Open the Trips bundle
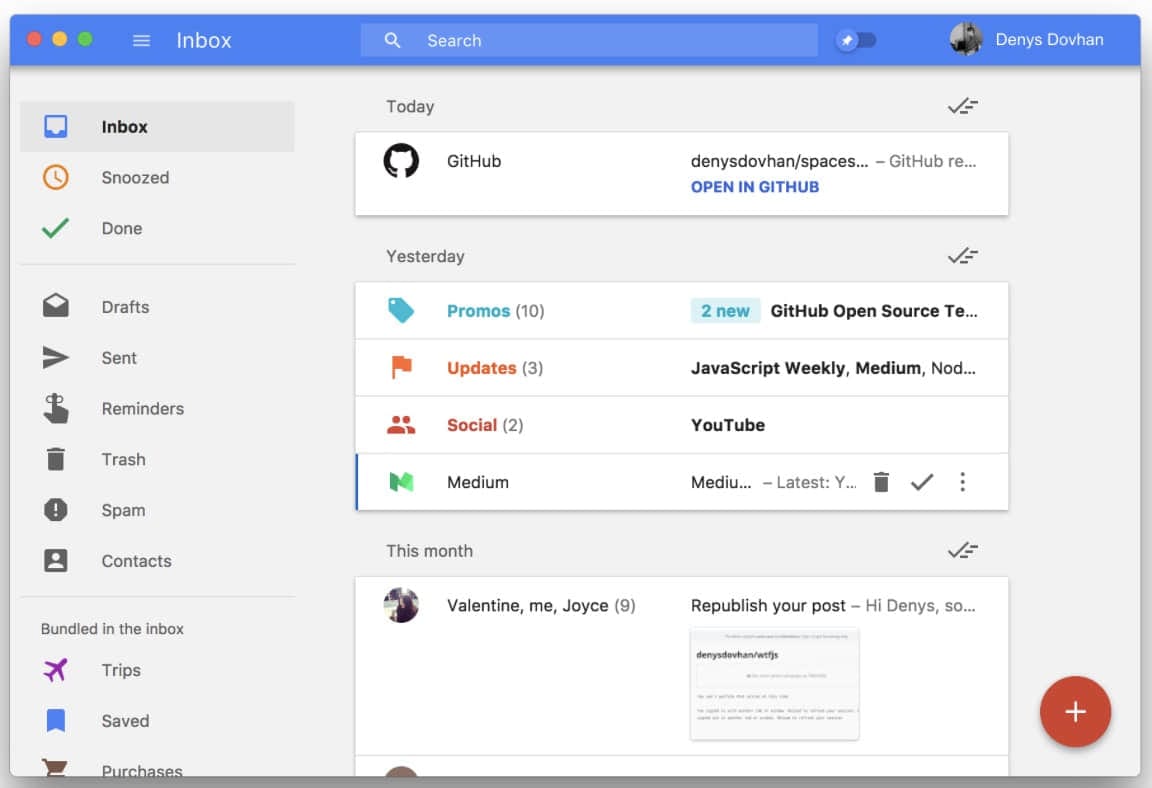 [157, 670]
